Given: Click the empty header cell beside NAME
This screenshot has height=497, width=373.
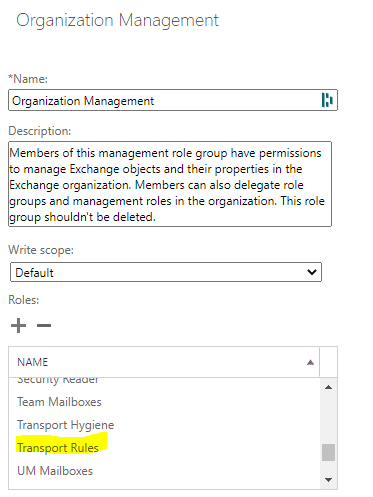Looking at the screenshot, I should point(328,362).
